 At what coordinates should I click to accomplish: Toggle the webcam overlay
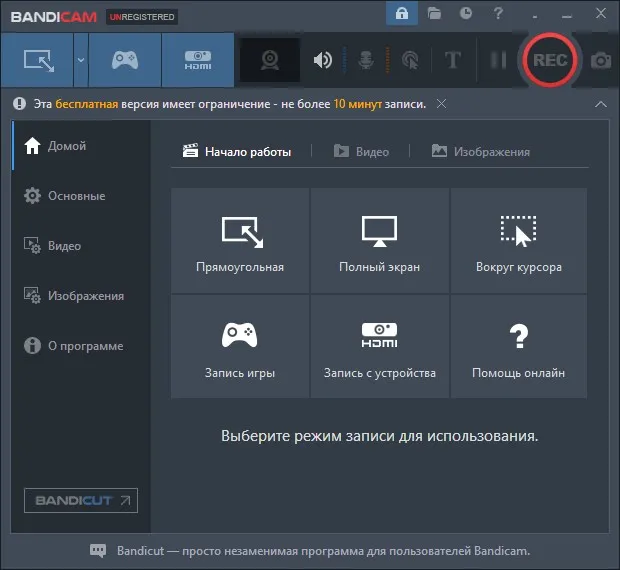pos(270,60)
